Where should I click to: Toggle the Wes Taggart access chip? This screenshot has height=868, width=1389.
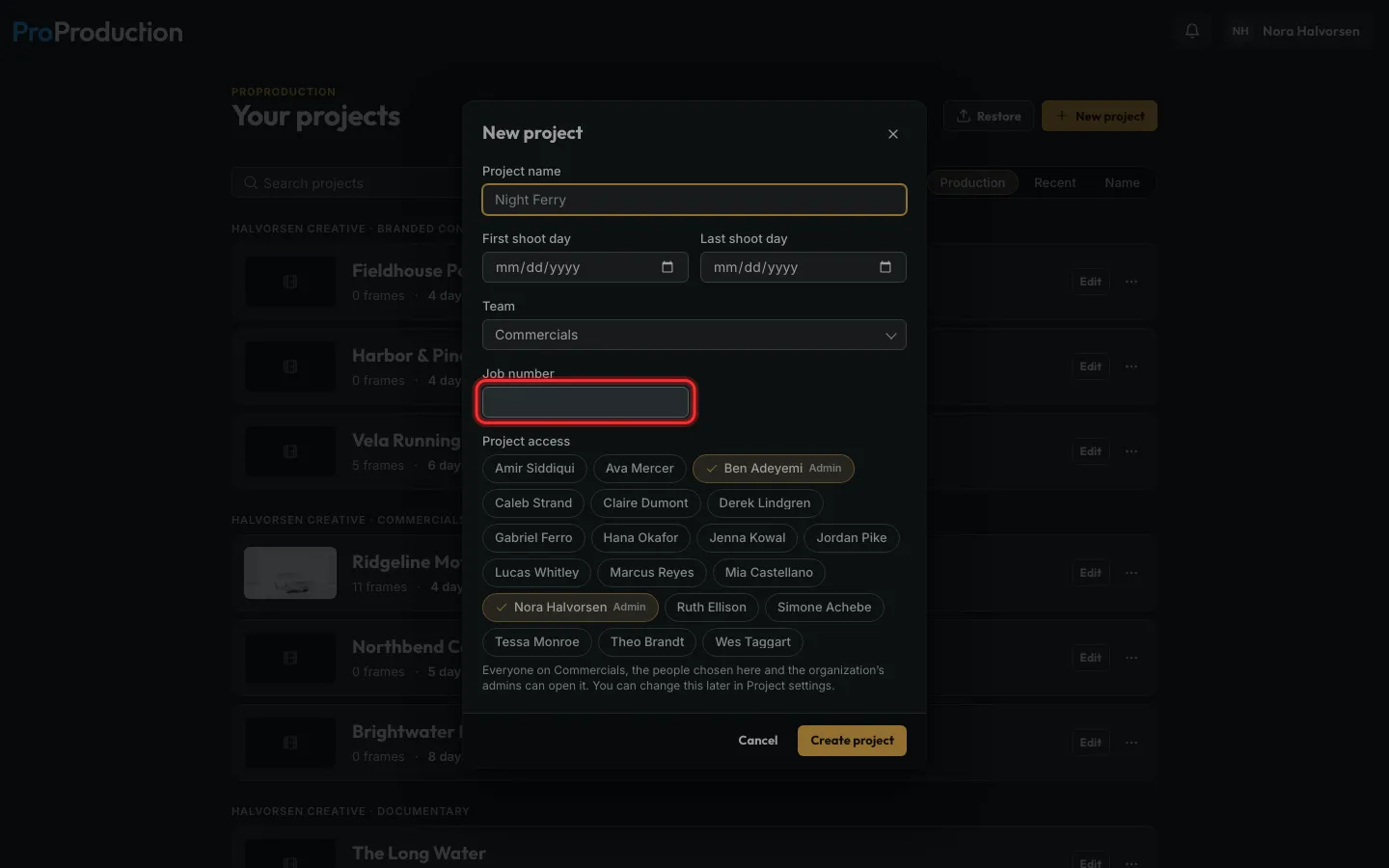(752, 642)
